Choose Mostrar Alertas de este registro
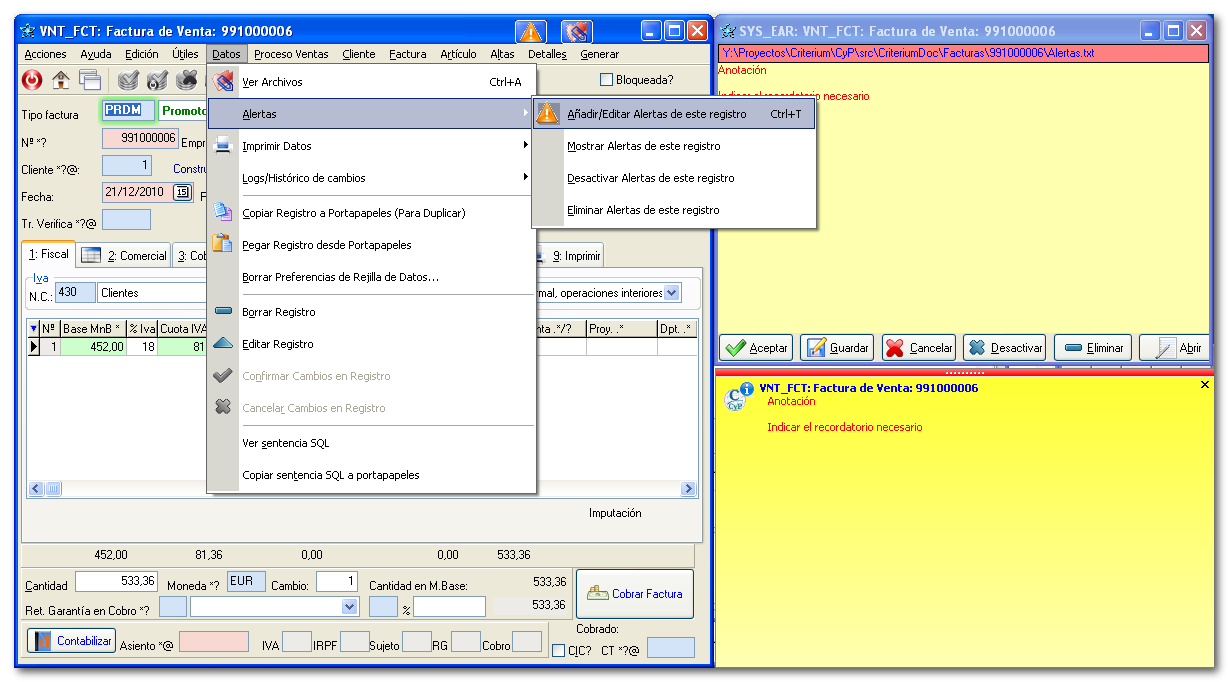 pos(644,146)
